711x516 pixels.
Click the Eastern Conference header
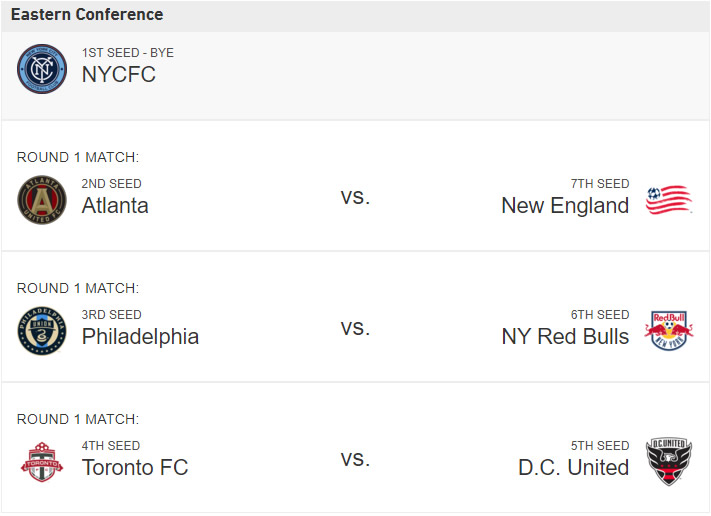click(87, 15)
